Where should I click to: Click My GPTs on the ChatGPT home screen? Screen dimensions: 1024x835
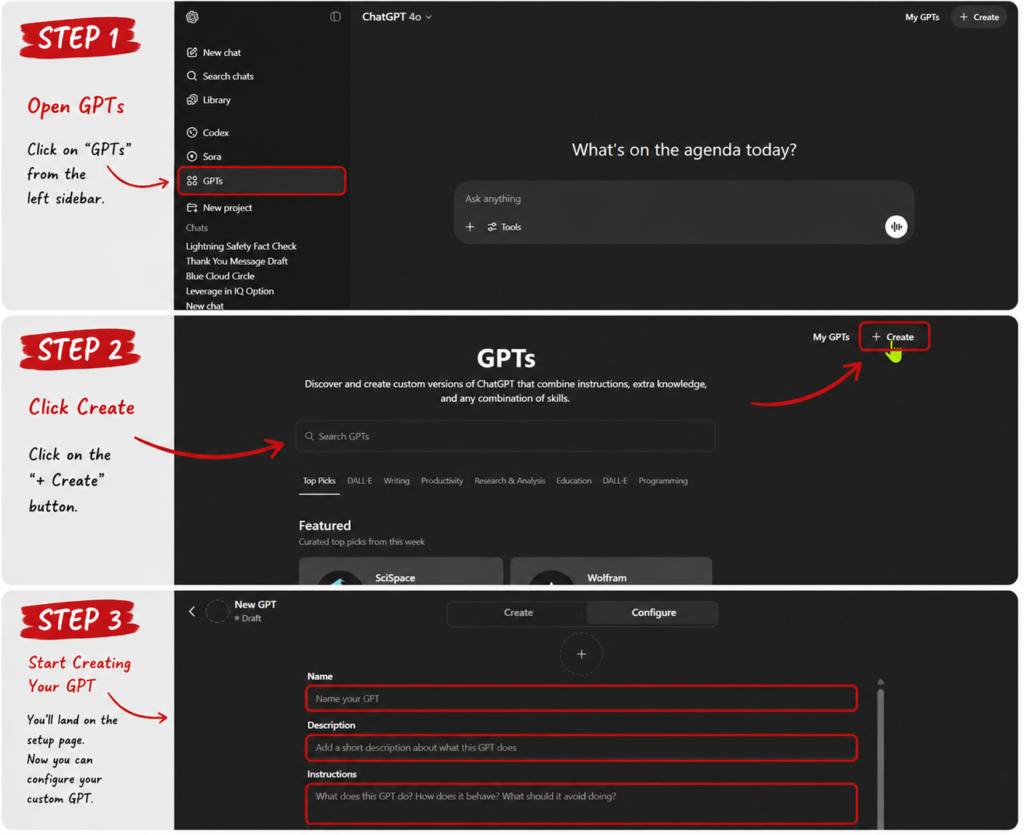click(x=921, y=17)
